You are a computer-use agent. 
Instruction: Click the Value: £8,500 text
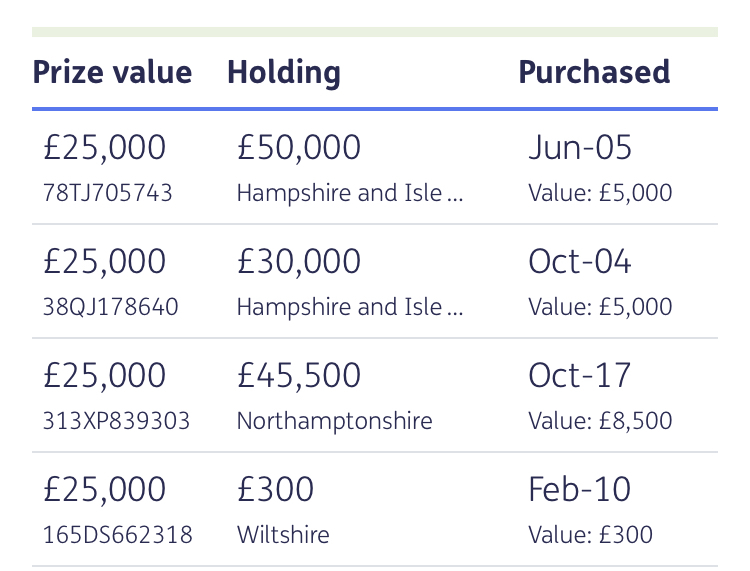600,421
